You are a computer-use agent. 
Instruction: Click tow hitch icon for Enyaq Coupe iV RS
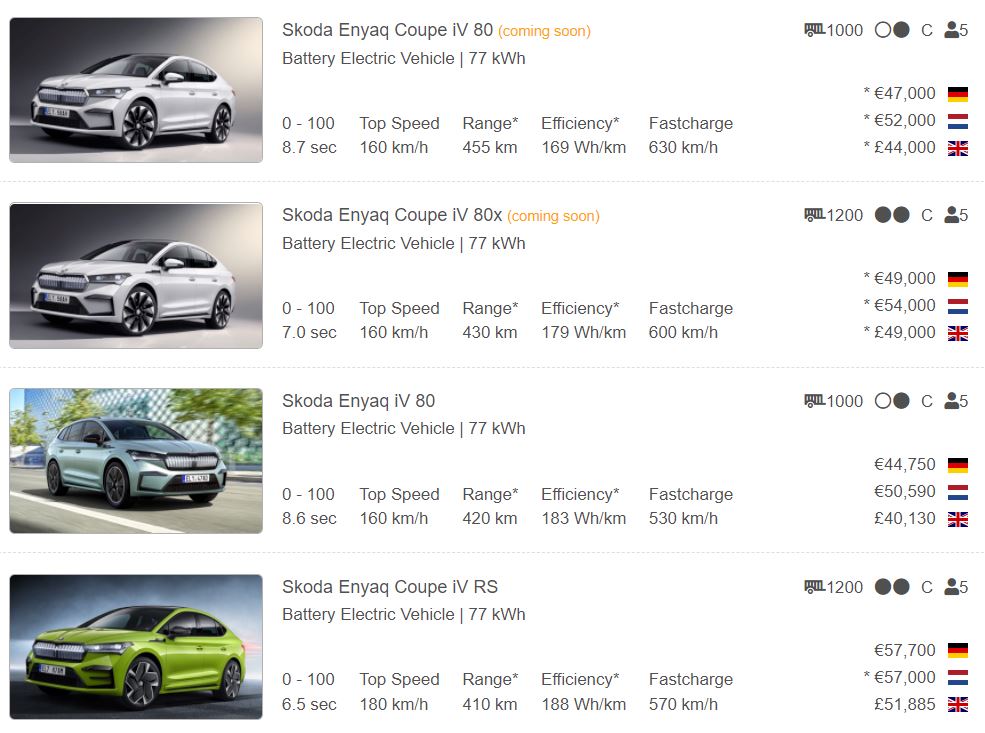[x=814, y=587]
